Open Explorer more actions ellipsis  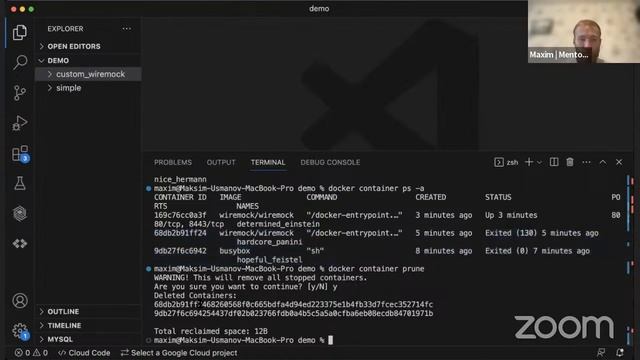pos(127,29)
